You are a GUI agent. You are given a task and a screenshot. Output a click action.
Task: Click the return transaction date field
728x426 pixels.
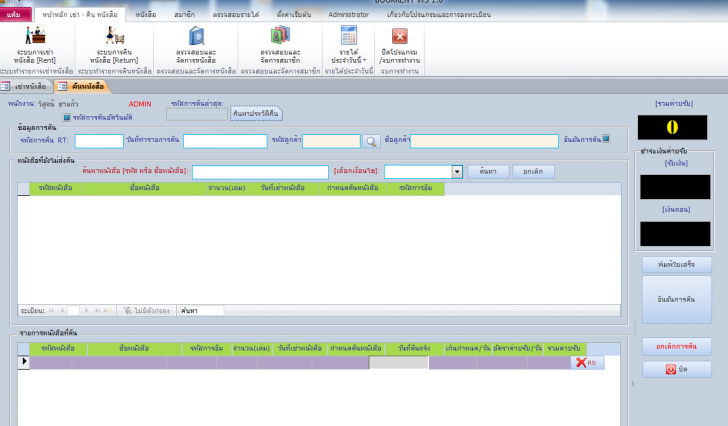pos(225,141)
